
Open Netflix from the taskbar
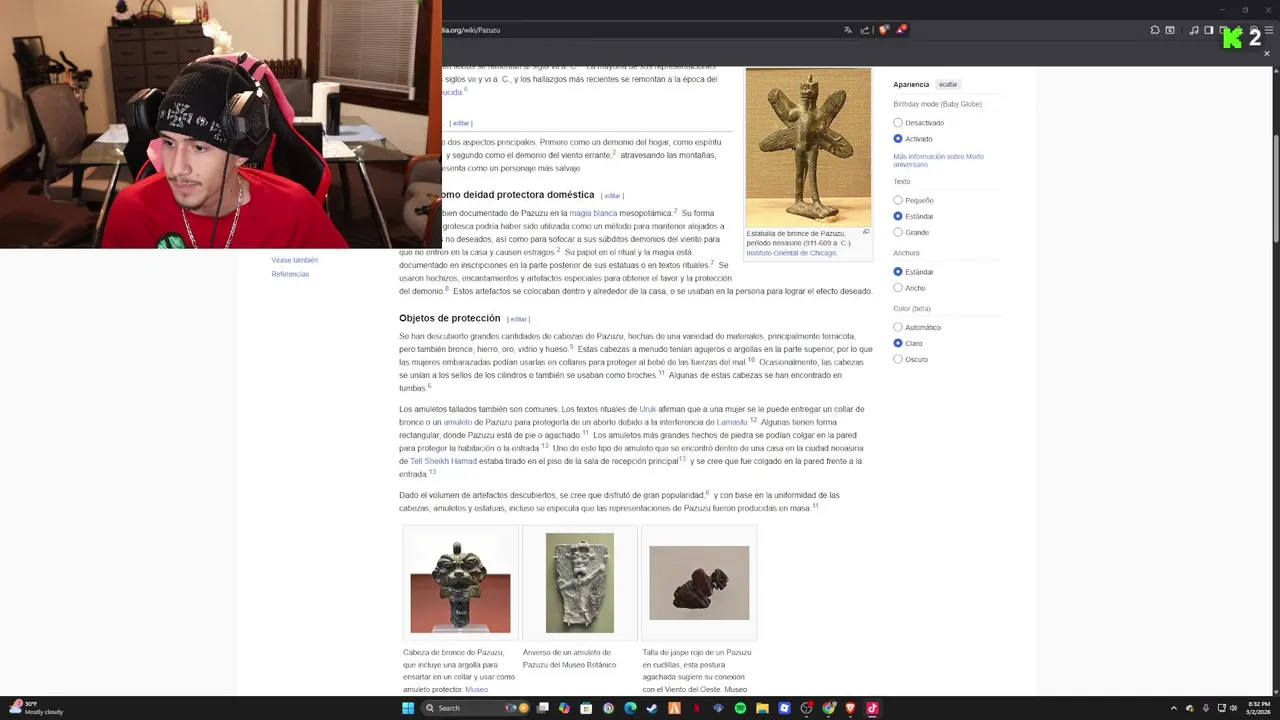pos(696,708)
